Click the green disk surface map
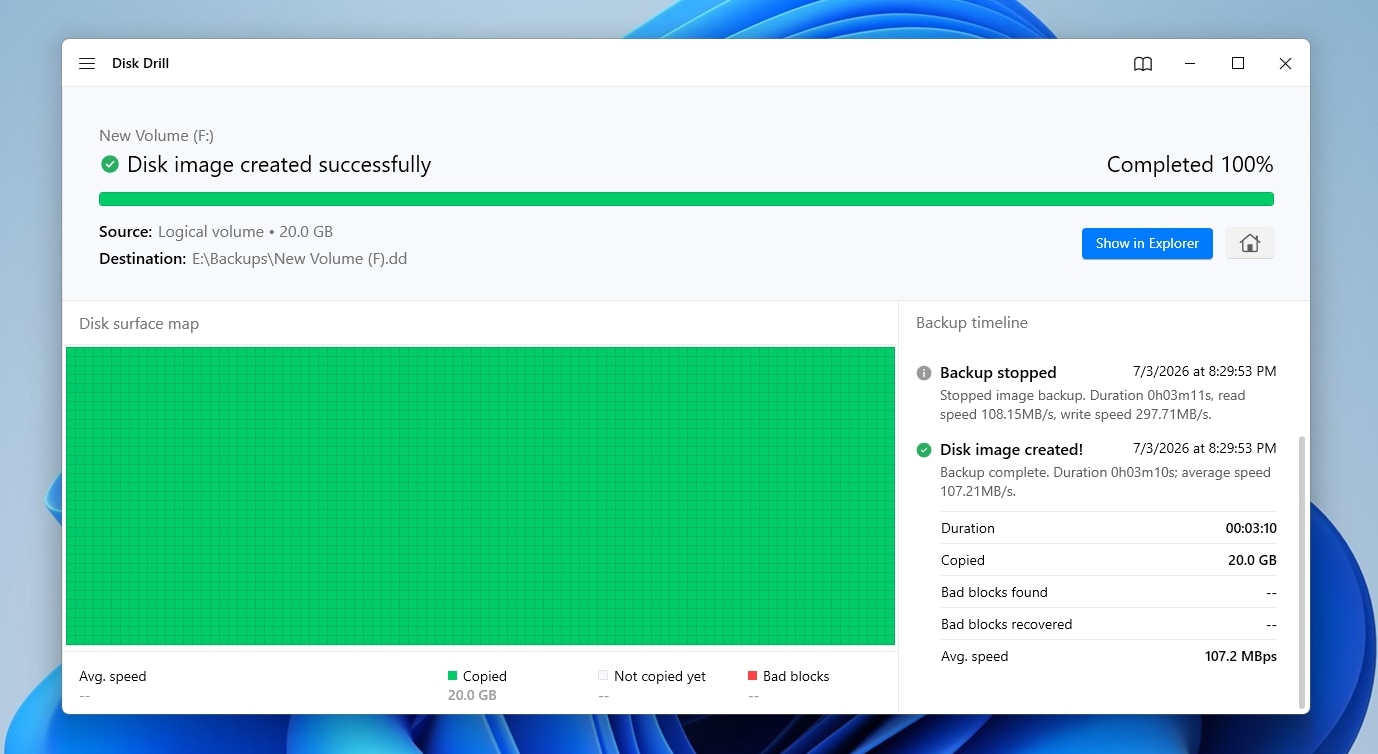The width and height of the screenshot is (1378, 754). coord(480,496)
